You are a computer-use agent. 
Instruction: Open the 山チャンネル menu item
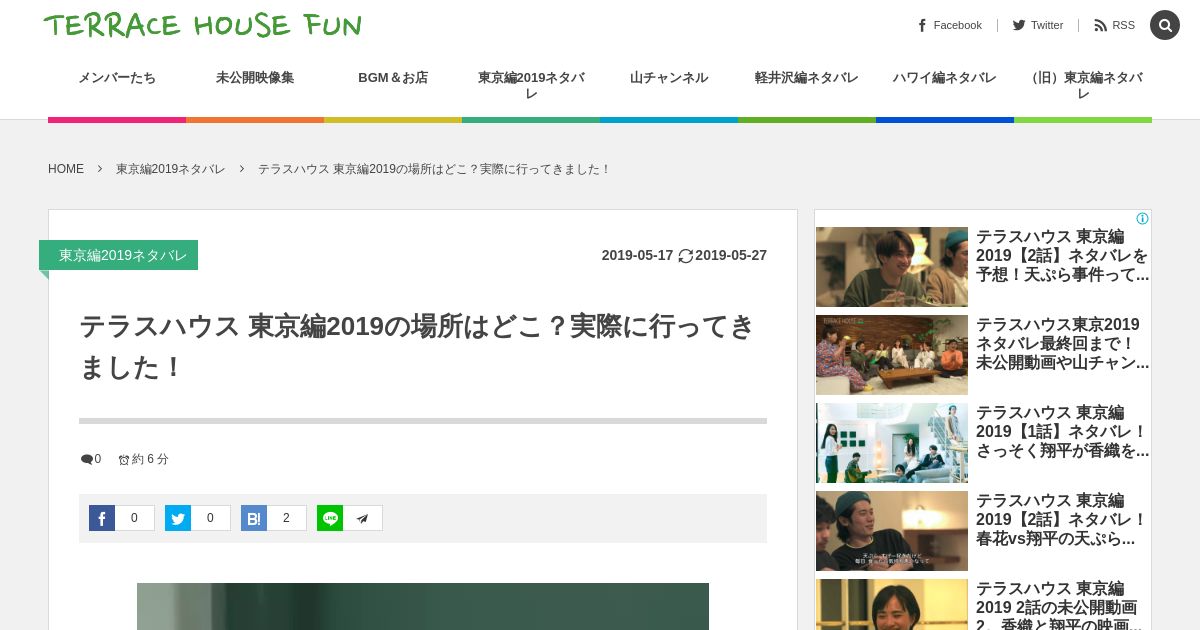coord(669,85)
